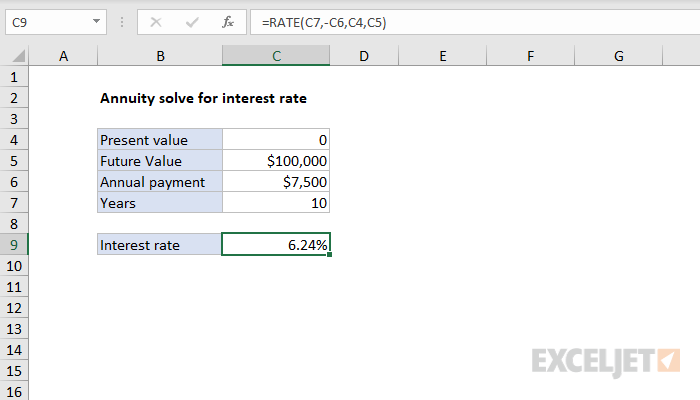The image size is (700, 400).
Task: Open the Insert Function fx dialog
Action: click(x=228, y=22)
